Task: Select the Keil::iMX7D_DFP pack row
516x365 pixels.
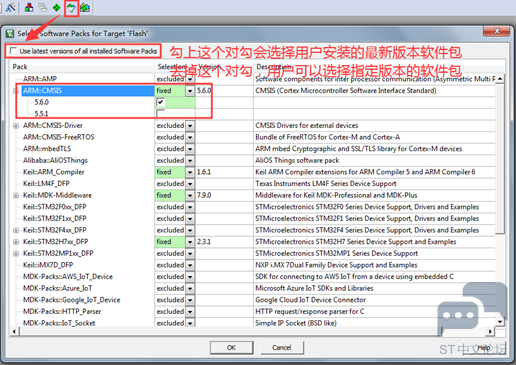Action: [x=48, y=265]
